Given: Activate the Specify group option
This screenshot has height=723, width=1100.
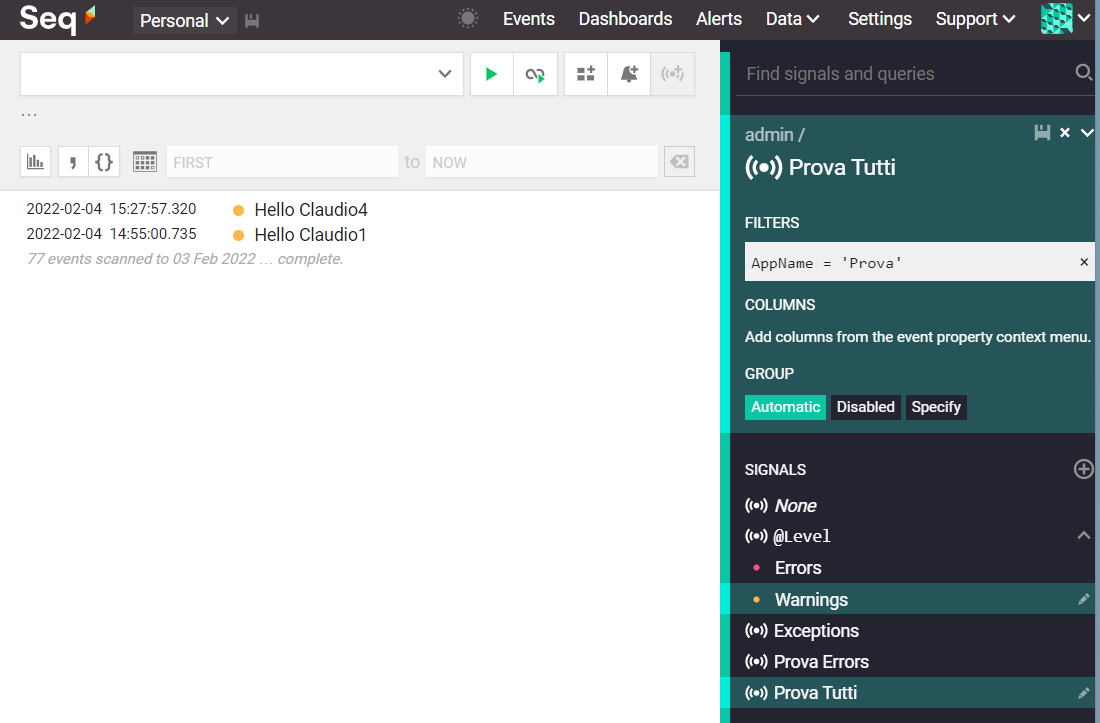Looking at the screenshot, I should pos(936,407).
